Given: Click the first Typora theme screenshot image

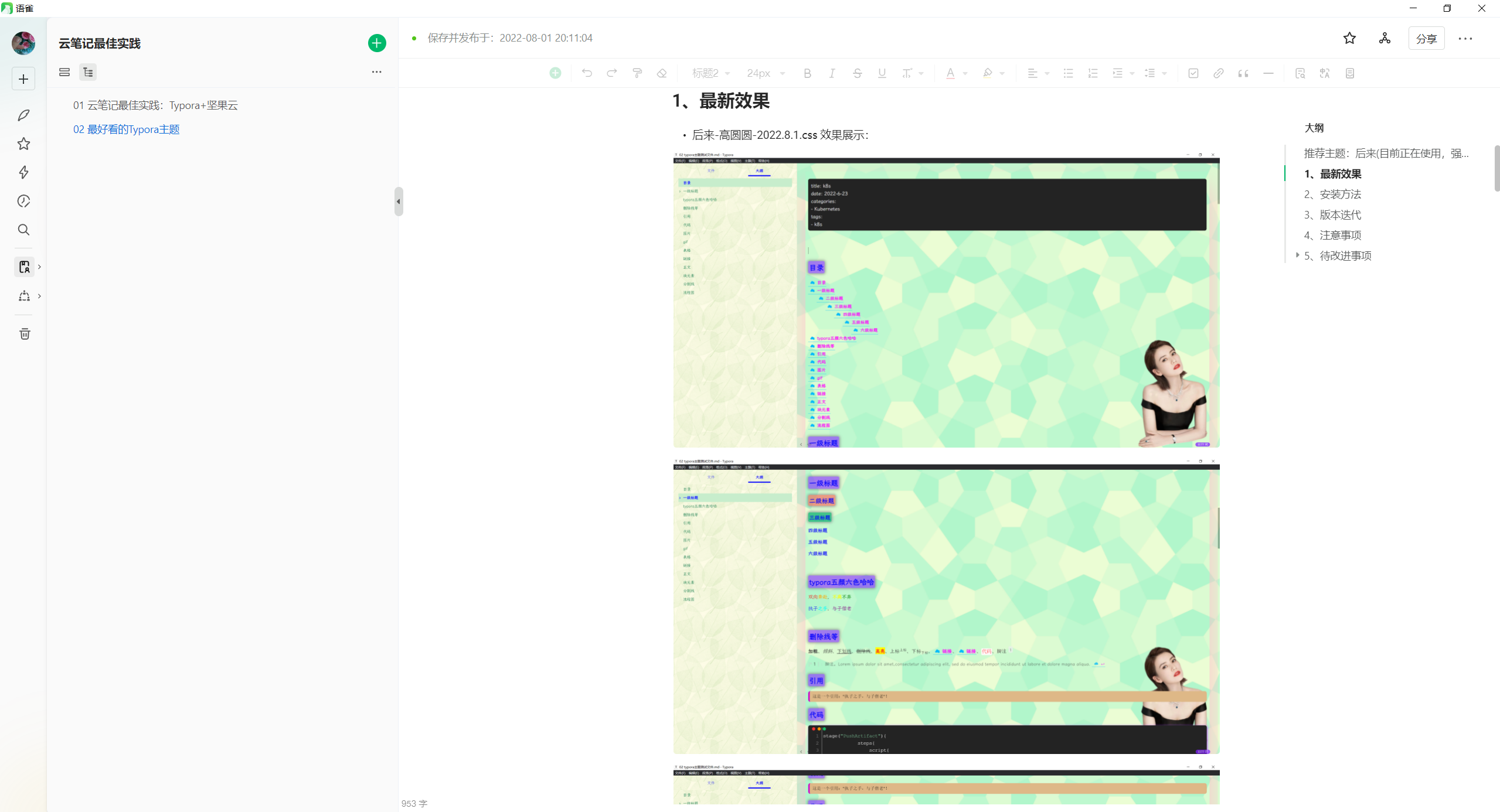Looking at the screenshot, I should 946,300.
